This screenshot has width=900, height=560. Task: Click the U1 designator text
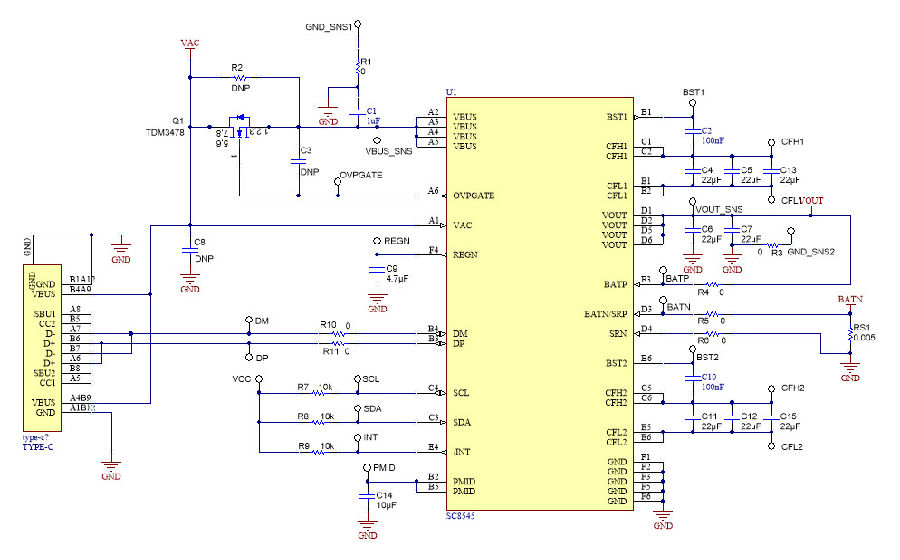click(451, 92)
